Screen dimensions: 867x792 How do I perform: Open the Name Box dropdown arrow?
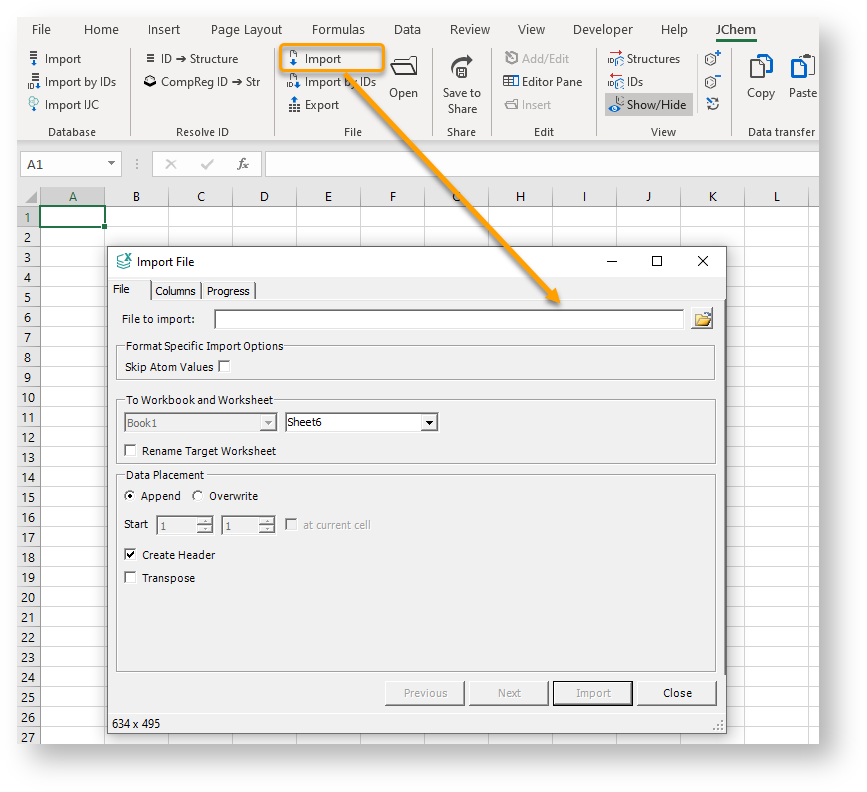point(111,164)
